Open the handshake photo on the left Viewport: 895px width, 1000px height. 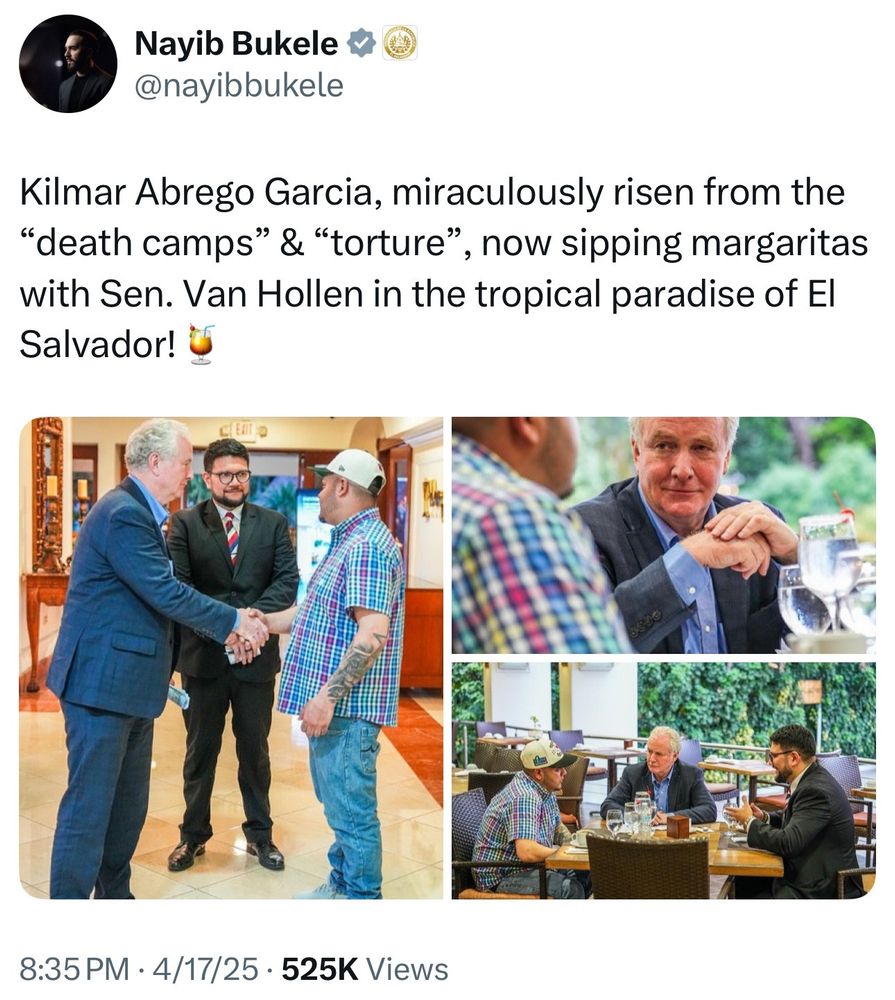[x=231, y=658]
